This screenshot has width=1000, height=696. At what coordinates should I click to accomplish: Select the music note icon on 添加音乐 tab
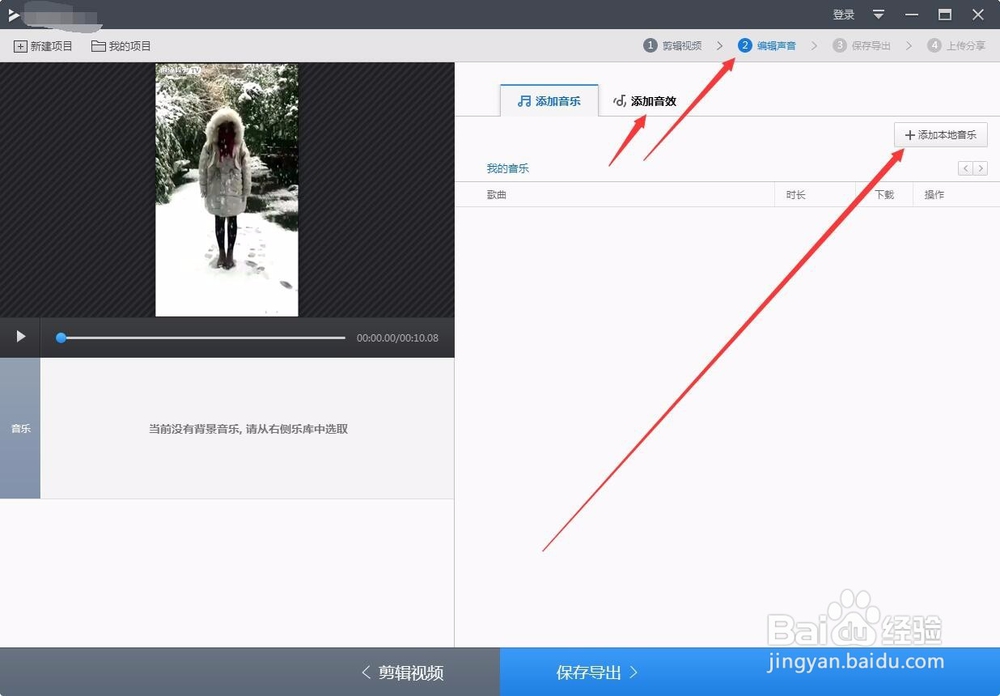[523, 100]
